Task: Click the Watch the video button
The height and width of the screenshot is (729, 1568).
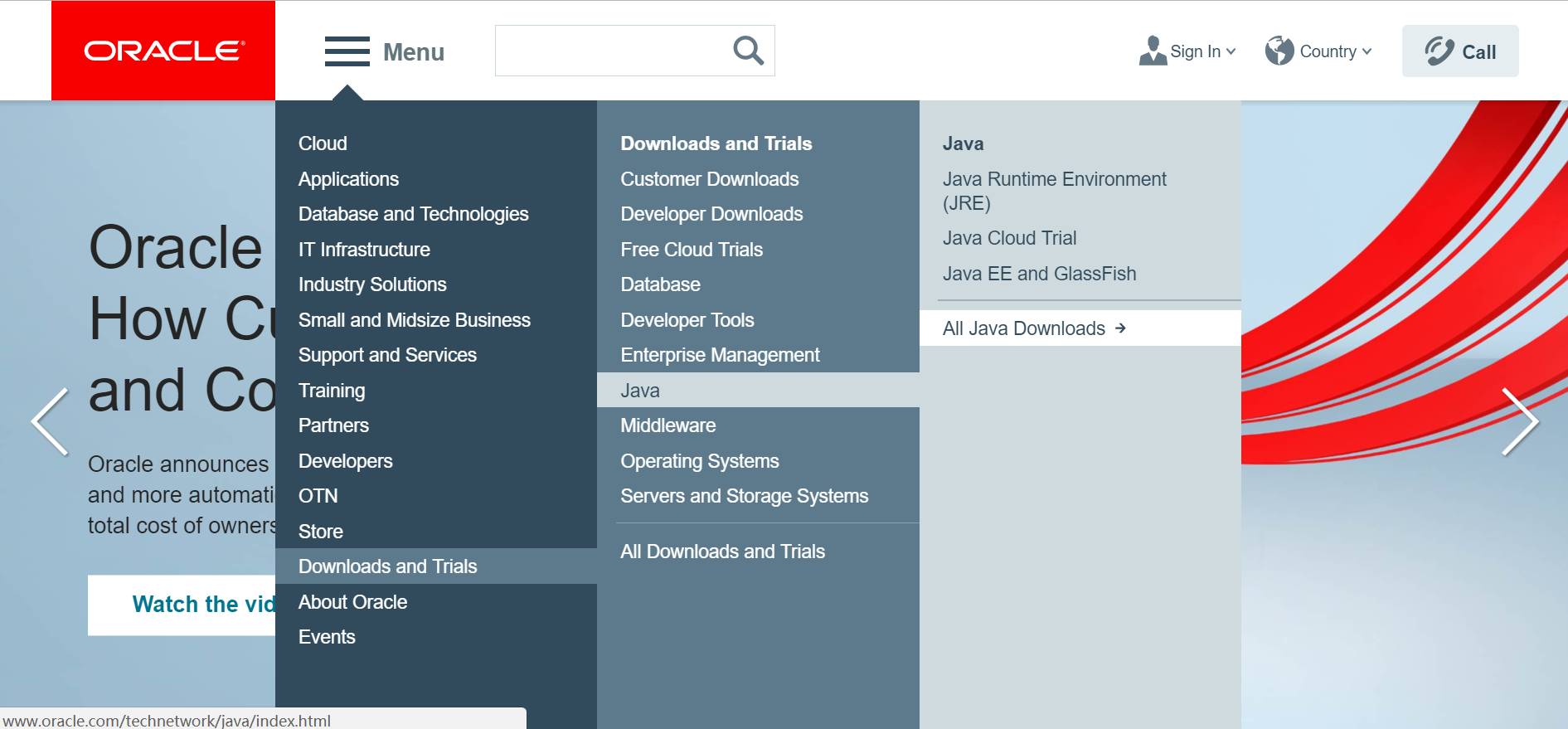Action: tap(182, 605)
